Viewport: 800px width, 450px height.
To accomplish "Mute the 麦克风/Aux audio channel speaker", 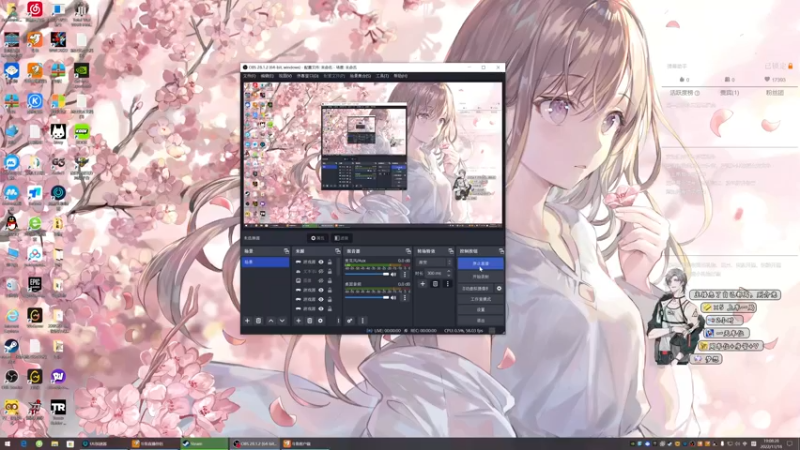I will point(393,274).
